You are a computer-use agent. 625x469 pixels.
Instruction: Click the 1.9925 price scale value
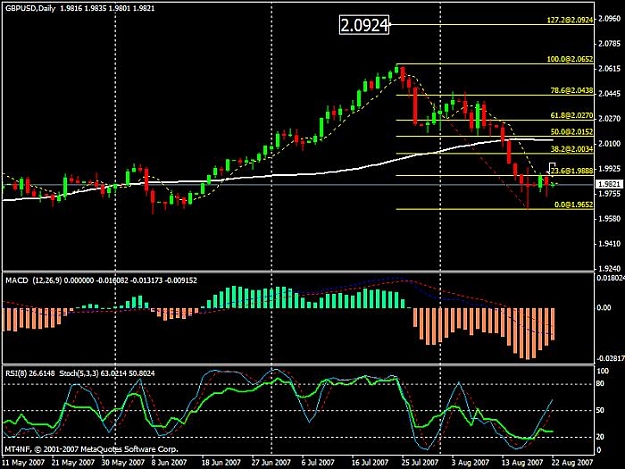tap(610, 169)
